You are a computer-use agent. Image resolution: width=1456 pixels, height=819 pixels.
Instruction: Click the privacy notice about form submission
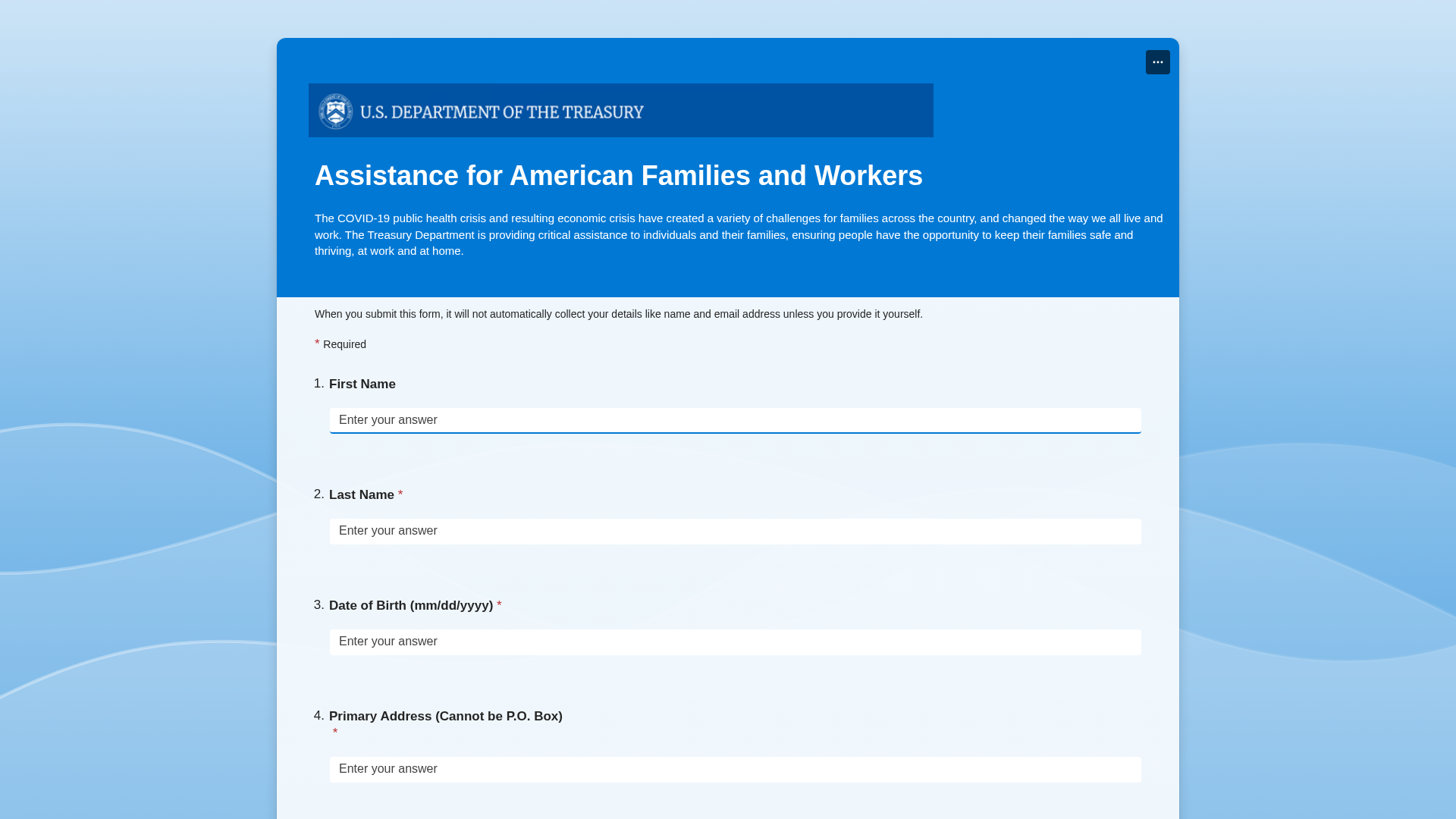coord(618,314)
